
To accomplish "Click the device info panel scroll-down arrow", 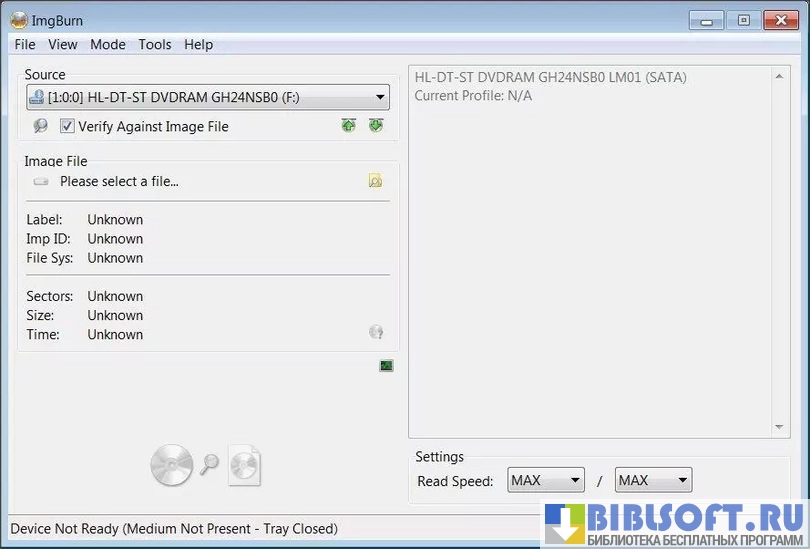I will [x=781, y=427].
